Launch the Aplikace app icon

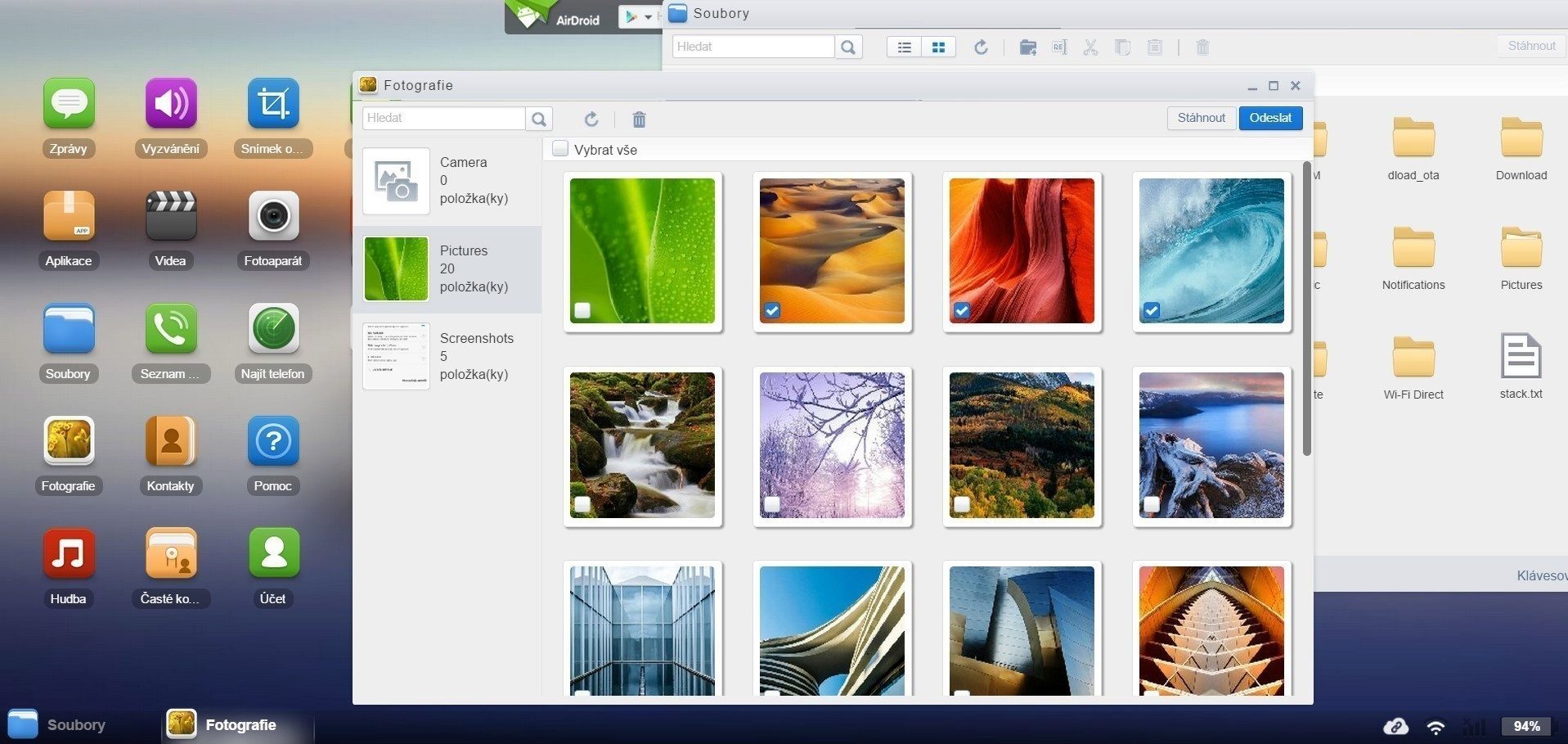(69, 216)
